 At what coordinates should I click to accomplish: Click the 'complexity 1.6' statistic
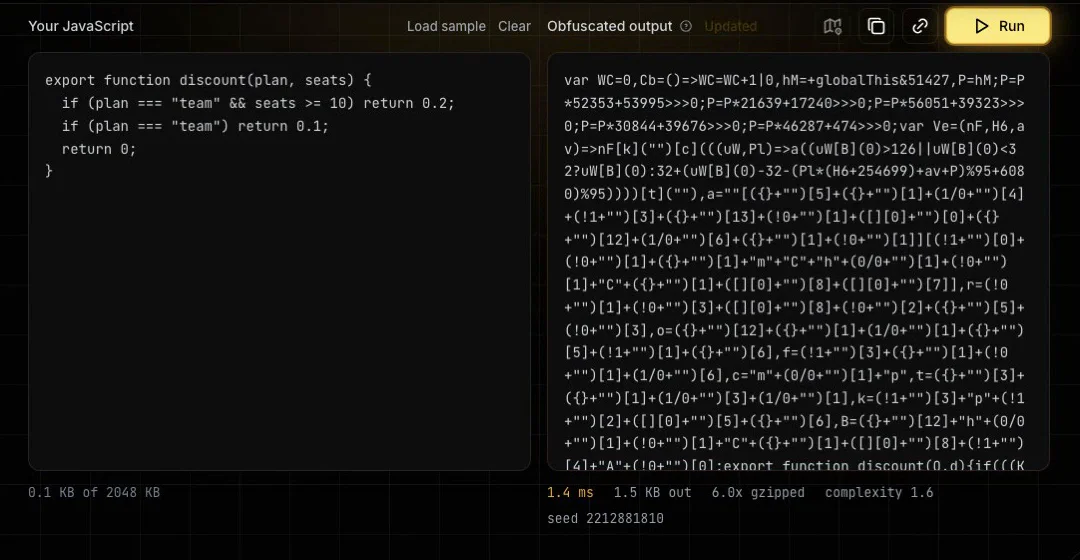point(879,492)
